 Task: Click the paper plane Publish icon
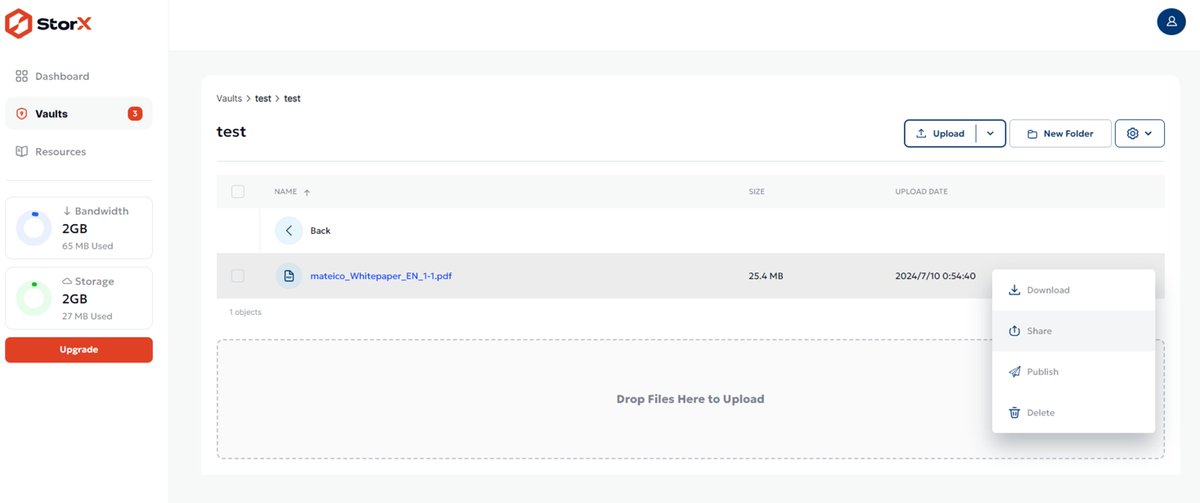pyautogui.click(x=1014, y=372)
